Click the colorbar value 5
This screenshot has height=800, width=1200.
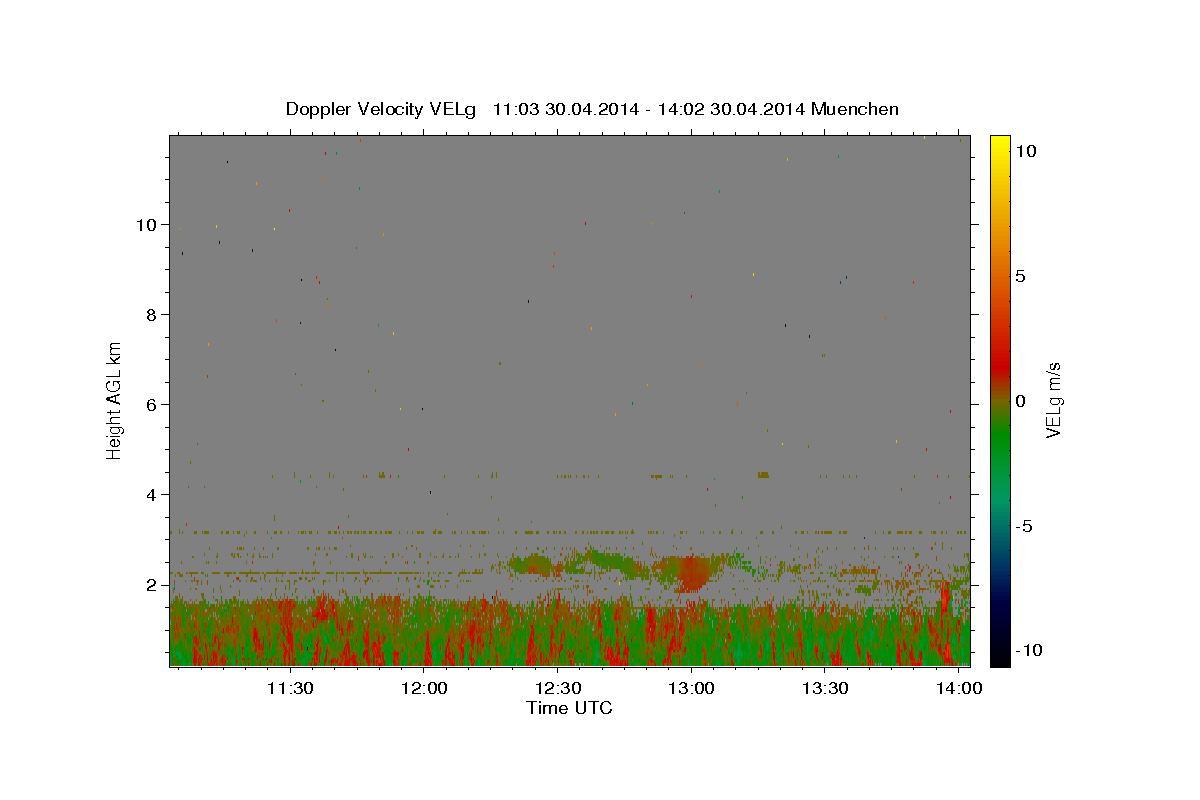[x=1020, y=276]
